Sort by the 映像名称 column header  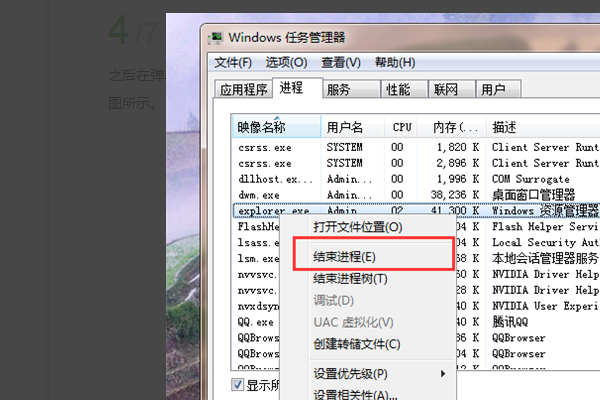[276, 127]
